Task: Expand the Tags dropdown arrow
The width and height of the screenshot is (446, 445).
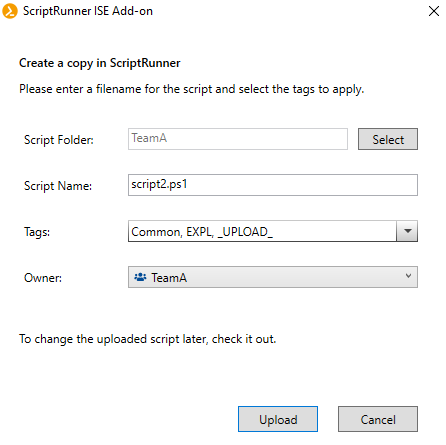Action: point(407,231)
